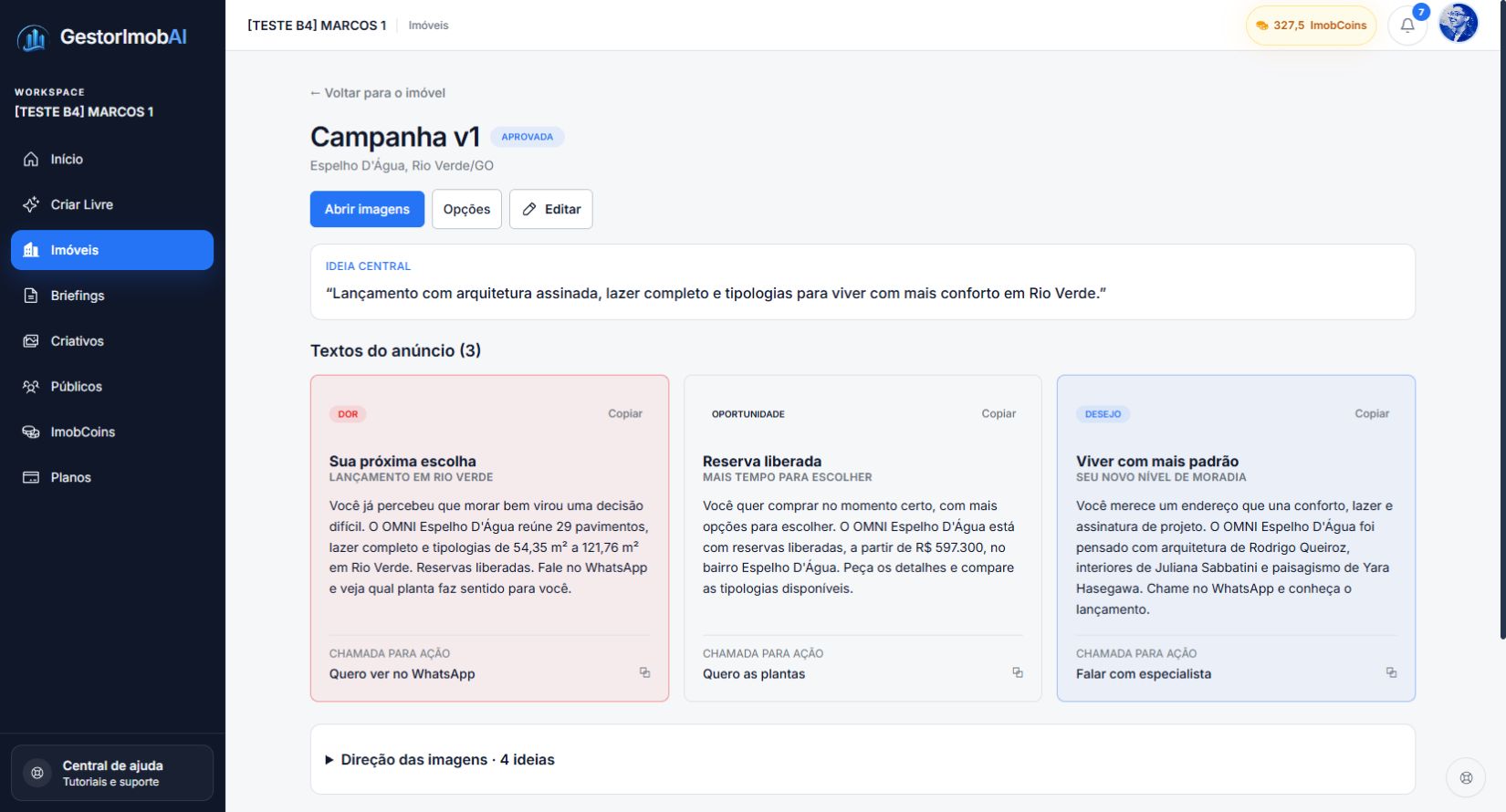Open the Planos card icon

[31, 477]
